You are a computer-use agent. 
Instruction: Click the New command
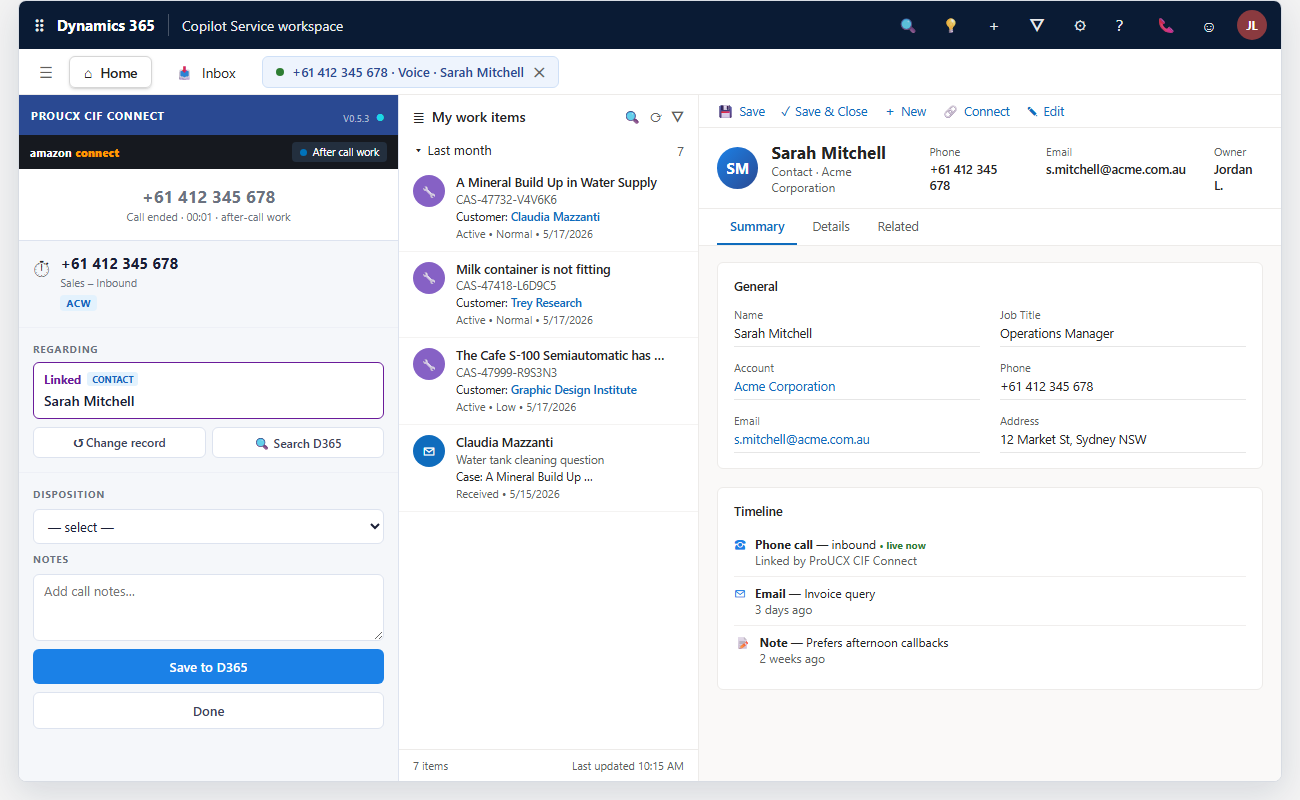[906, 112]
